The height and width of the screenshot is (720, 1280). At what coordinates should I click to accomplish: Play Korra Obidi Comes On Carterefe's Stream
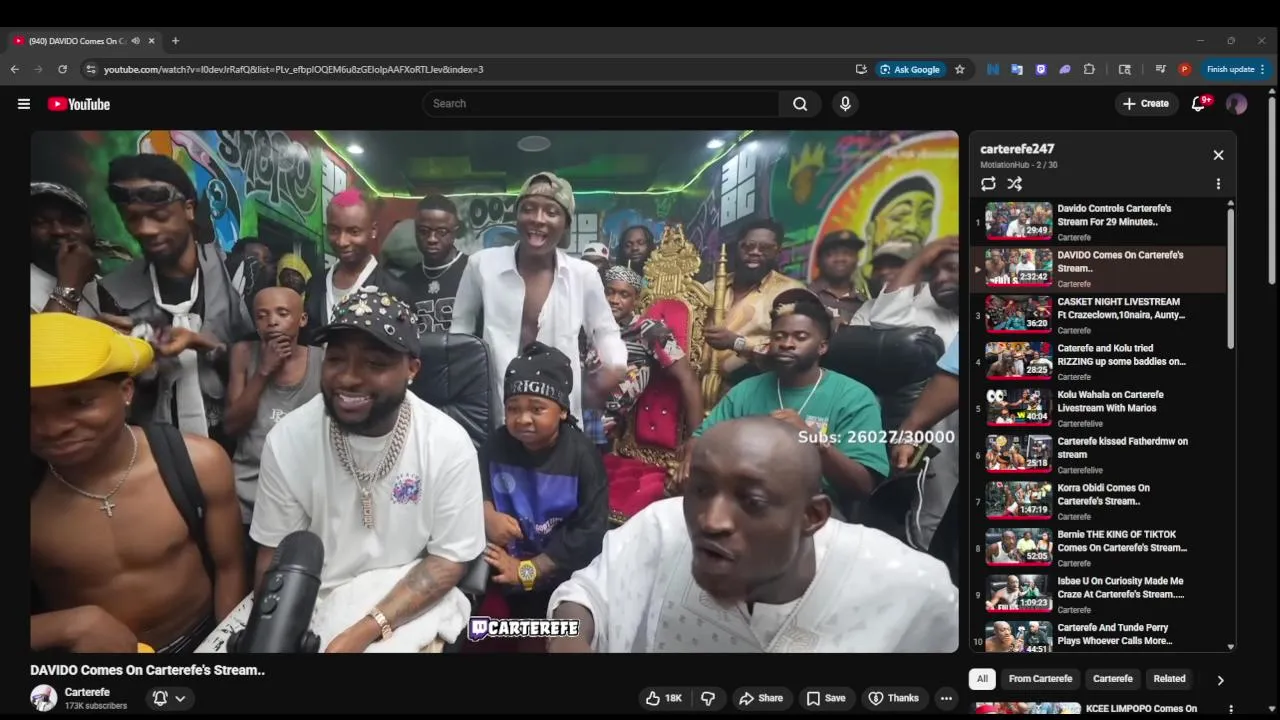pyautogui.click(x=1099, y=502)
